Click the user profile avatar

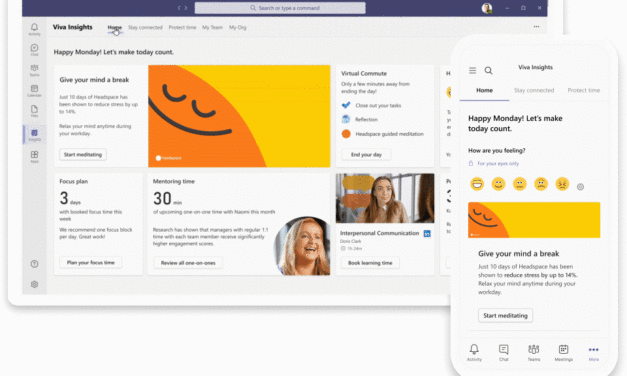pyautogui.click(x=487, y=8)
